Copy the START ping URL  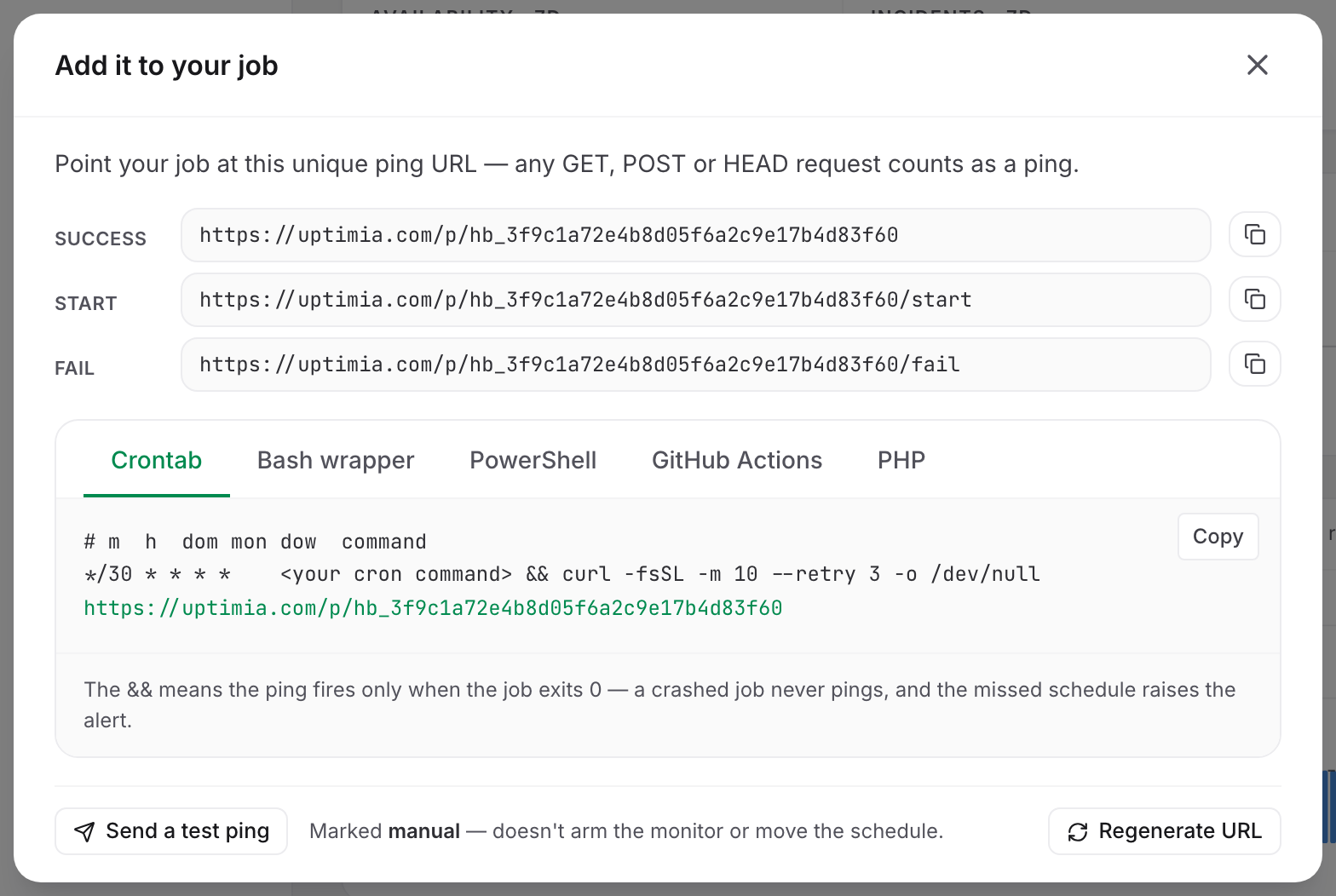pyautogui.click(x=1254, y=299)
